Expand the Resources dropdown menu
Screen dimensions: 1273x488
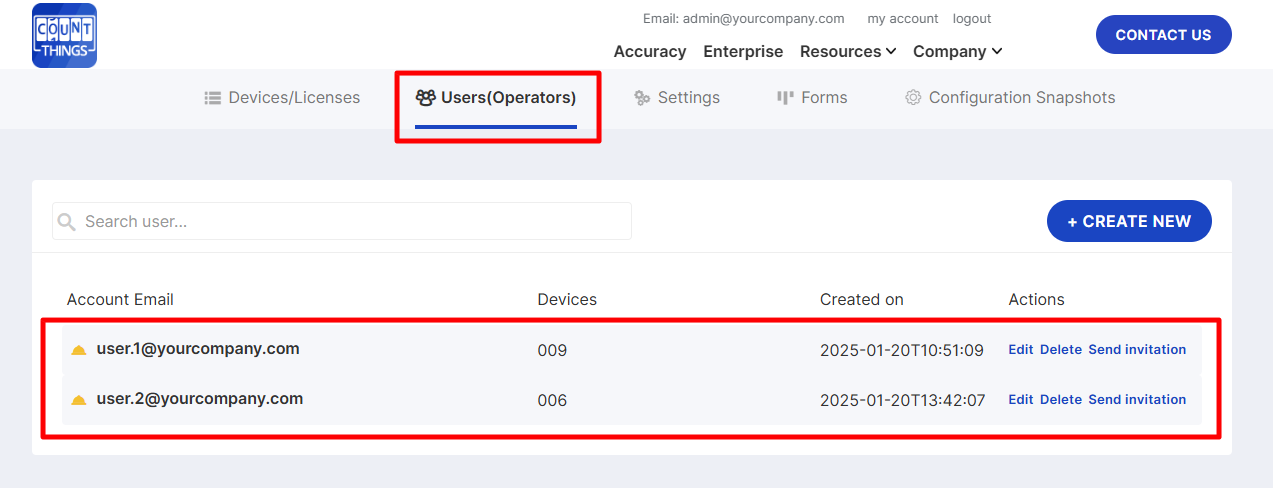coord(848,51)
